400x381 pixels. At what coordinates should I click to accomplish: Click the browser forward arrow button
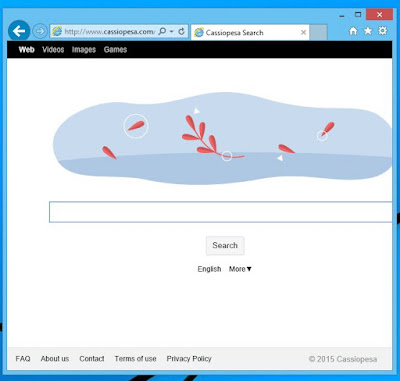(x=40, y=32)
